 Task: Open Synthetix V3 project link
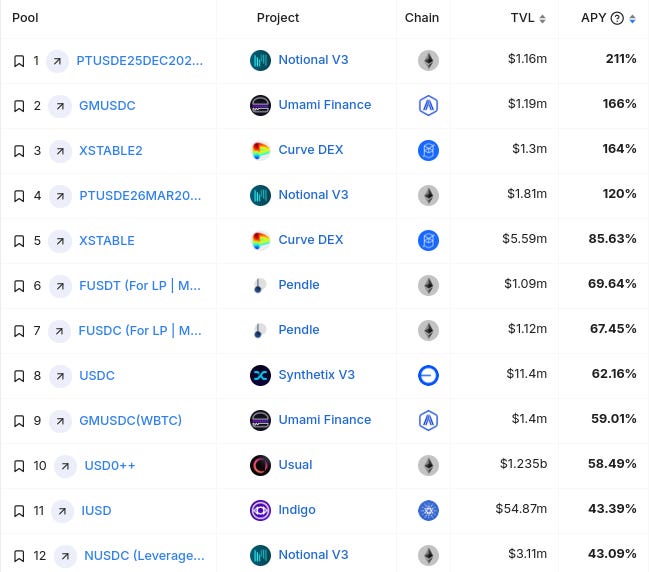(317, 375)
